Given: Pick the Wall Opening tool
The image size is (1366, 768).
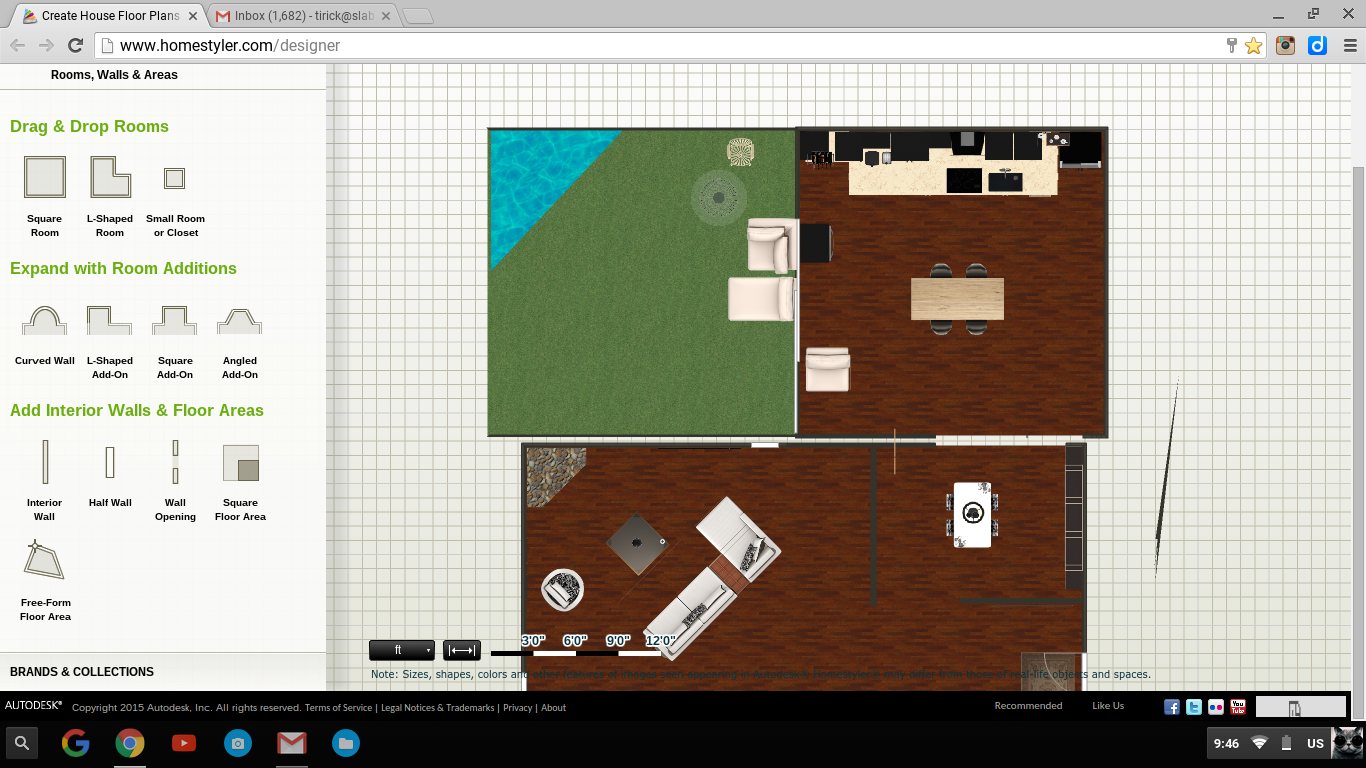Looking at the screenshot, I should [175, 462].
